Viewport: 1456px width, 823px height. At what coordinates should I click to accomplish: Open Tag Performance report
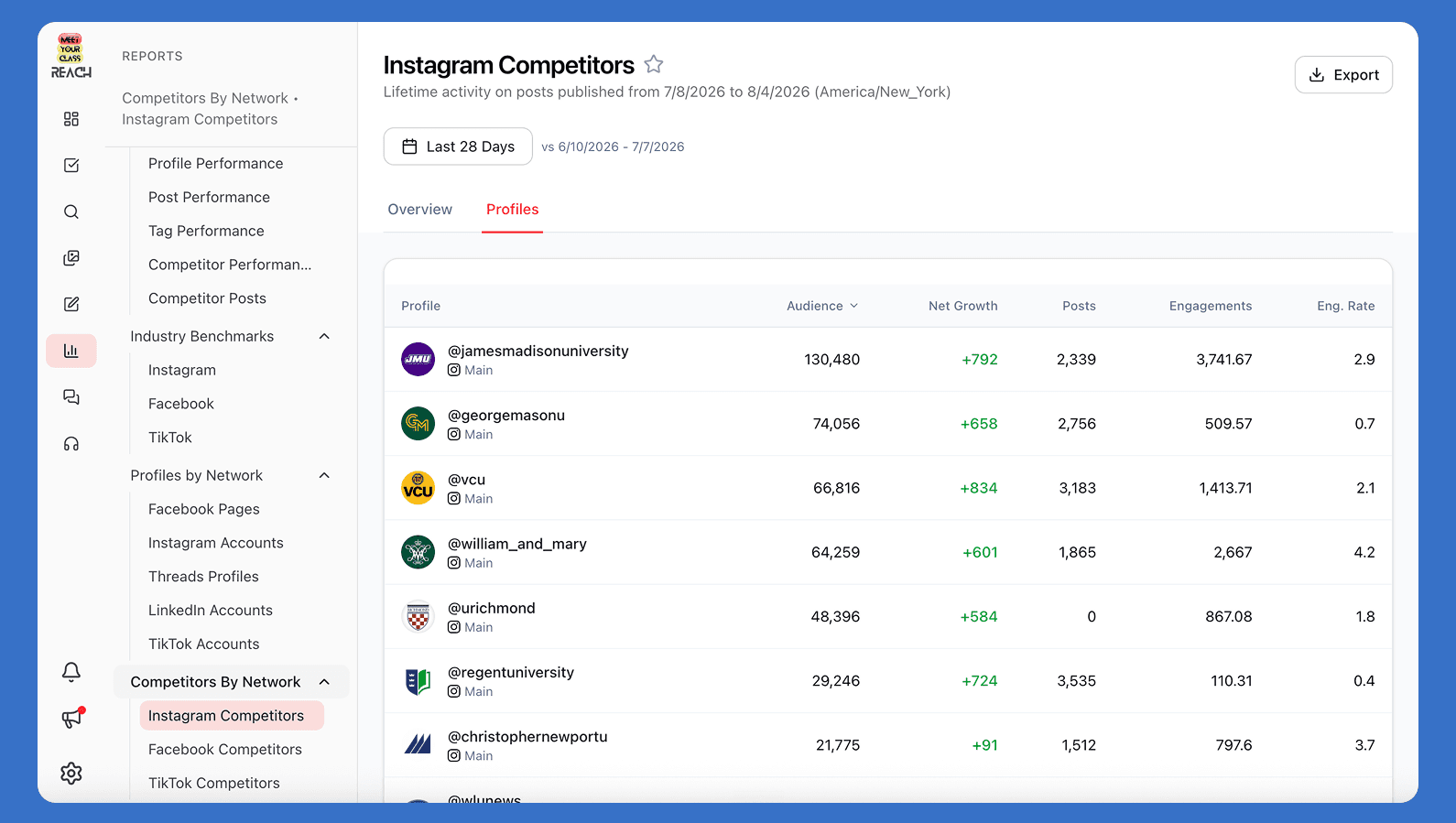click(x=207, y=231)
